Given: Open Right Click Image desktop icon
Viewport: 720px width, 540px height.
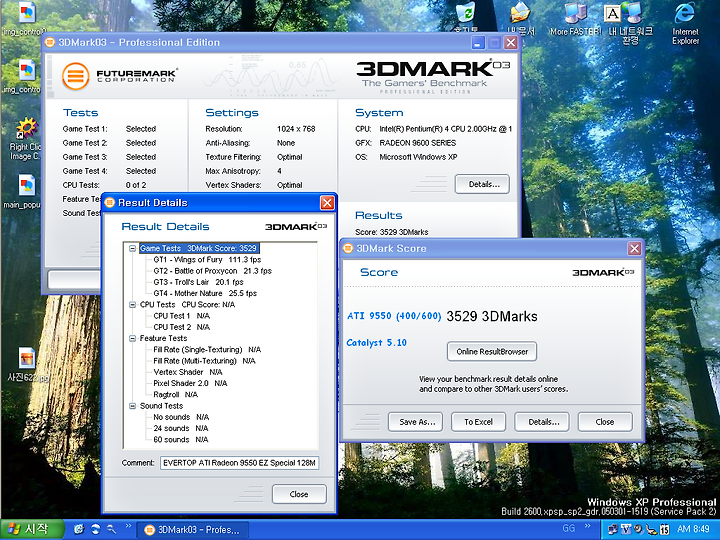Looking at the screenshot, I should (25, 138).
